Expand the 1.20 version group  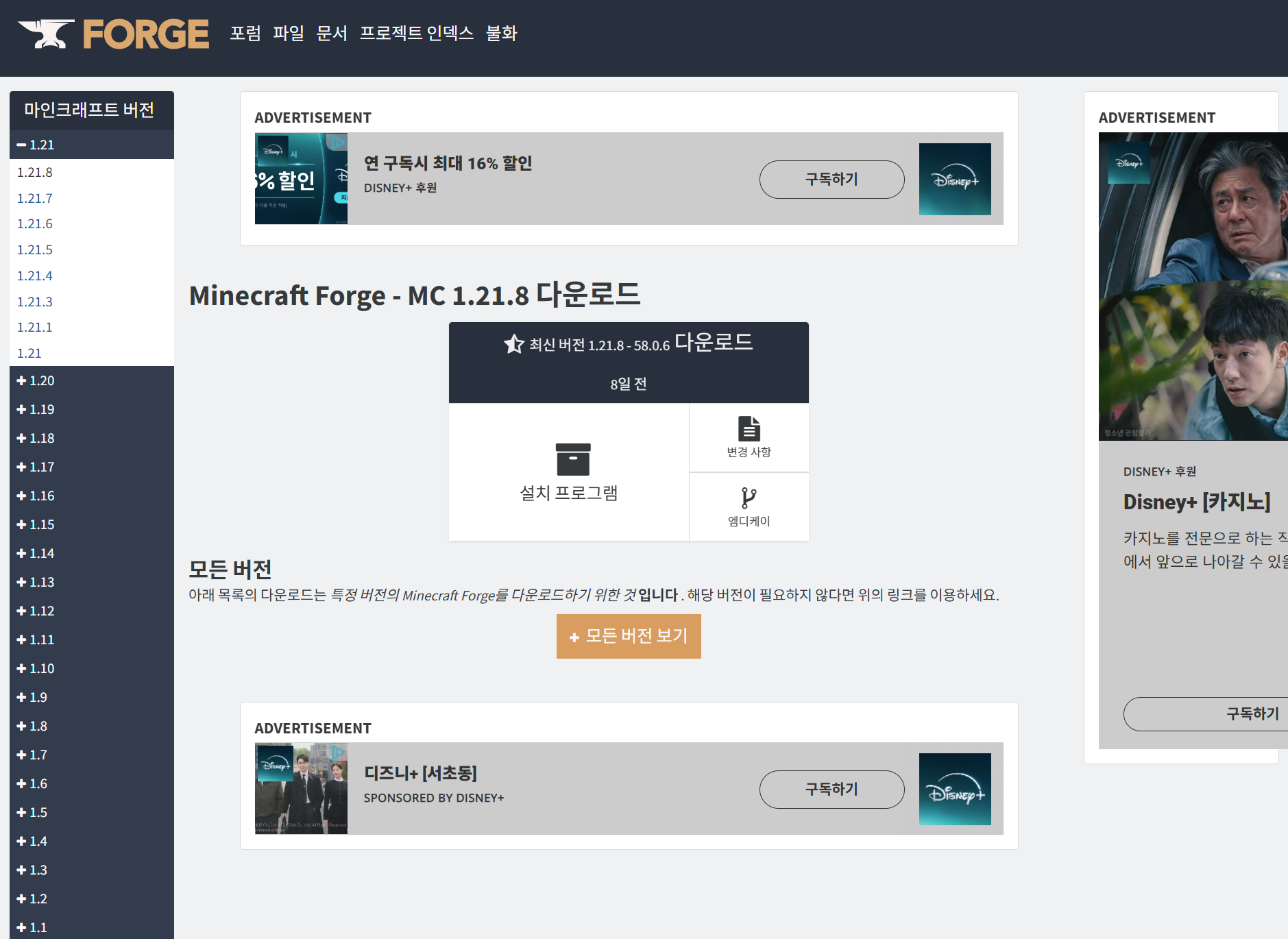pyautogui.click(x=92, y=380)
